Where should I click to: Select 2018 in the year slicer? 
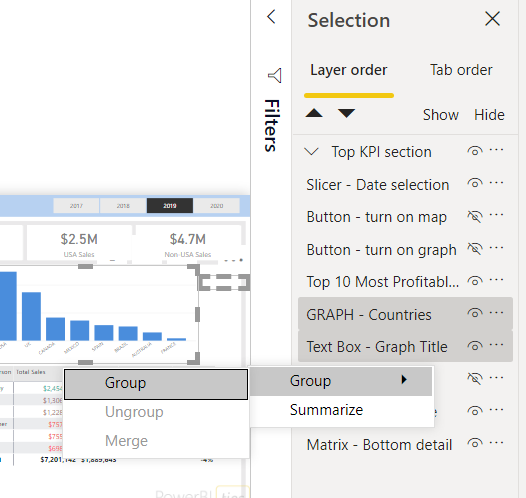pyautogui.click(x=123, y=206)
